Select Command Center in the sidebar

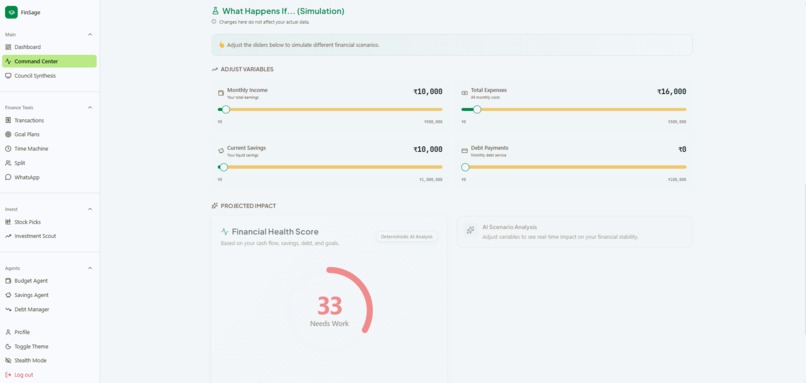pyautogui.click(x=49, y=61)
